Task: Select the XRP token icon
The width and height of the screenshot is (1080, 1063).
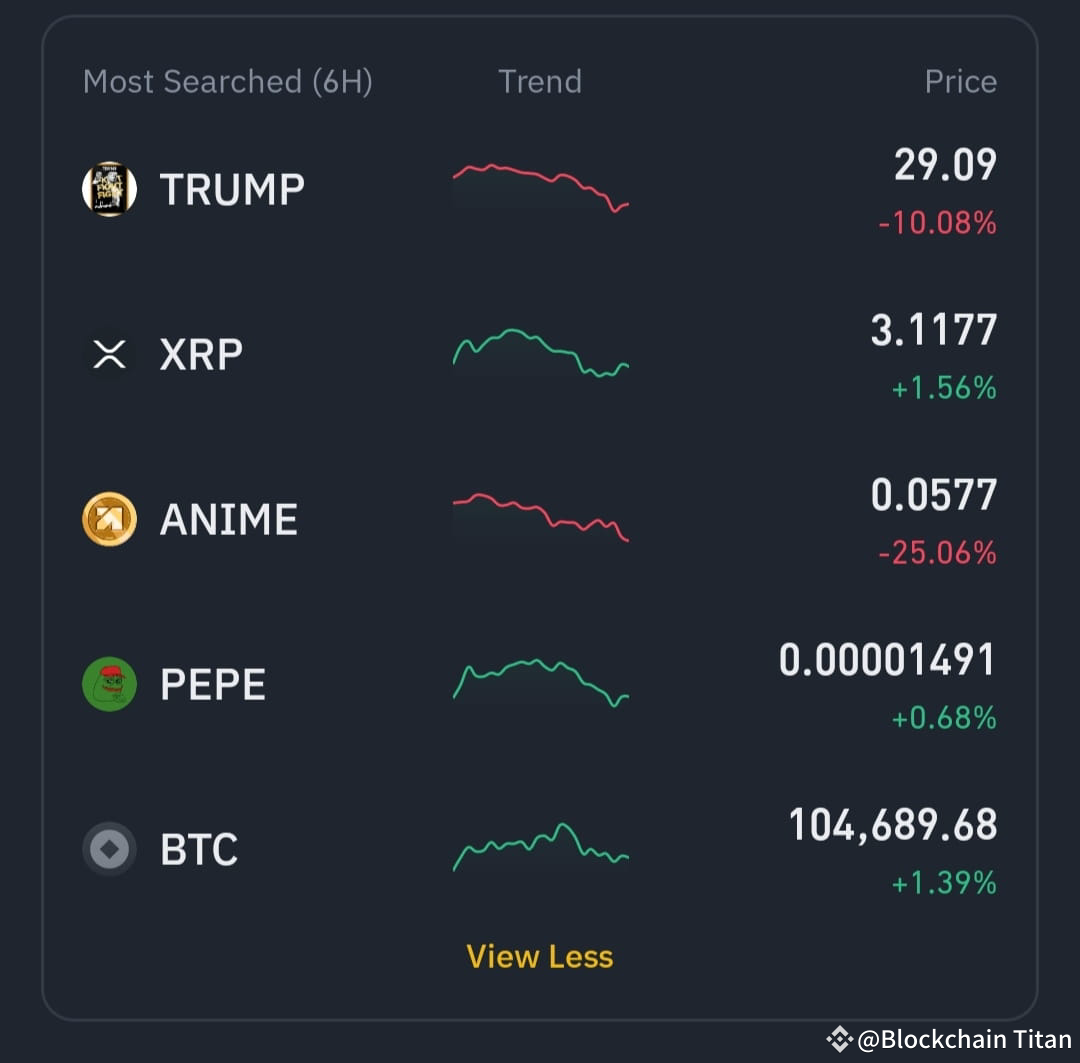Action: pyautogui.click(x=108, y=353)
